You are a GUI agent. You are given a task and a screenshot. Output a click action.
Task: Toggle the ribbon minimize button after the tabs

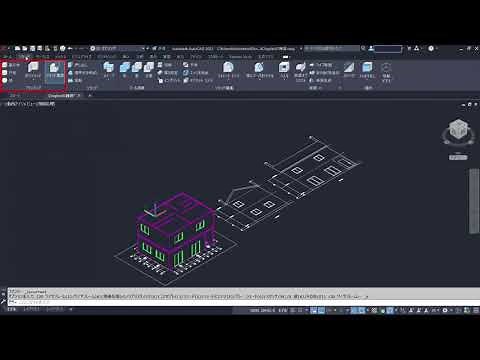[x=285, y=57]
